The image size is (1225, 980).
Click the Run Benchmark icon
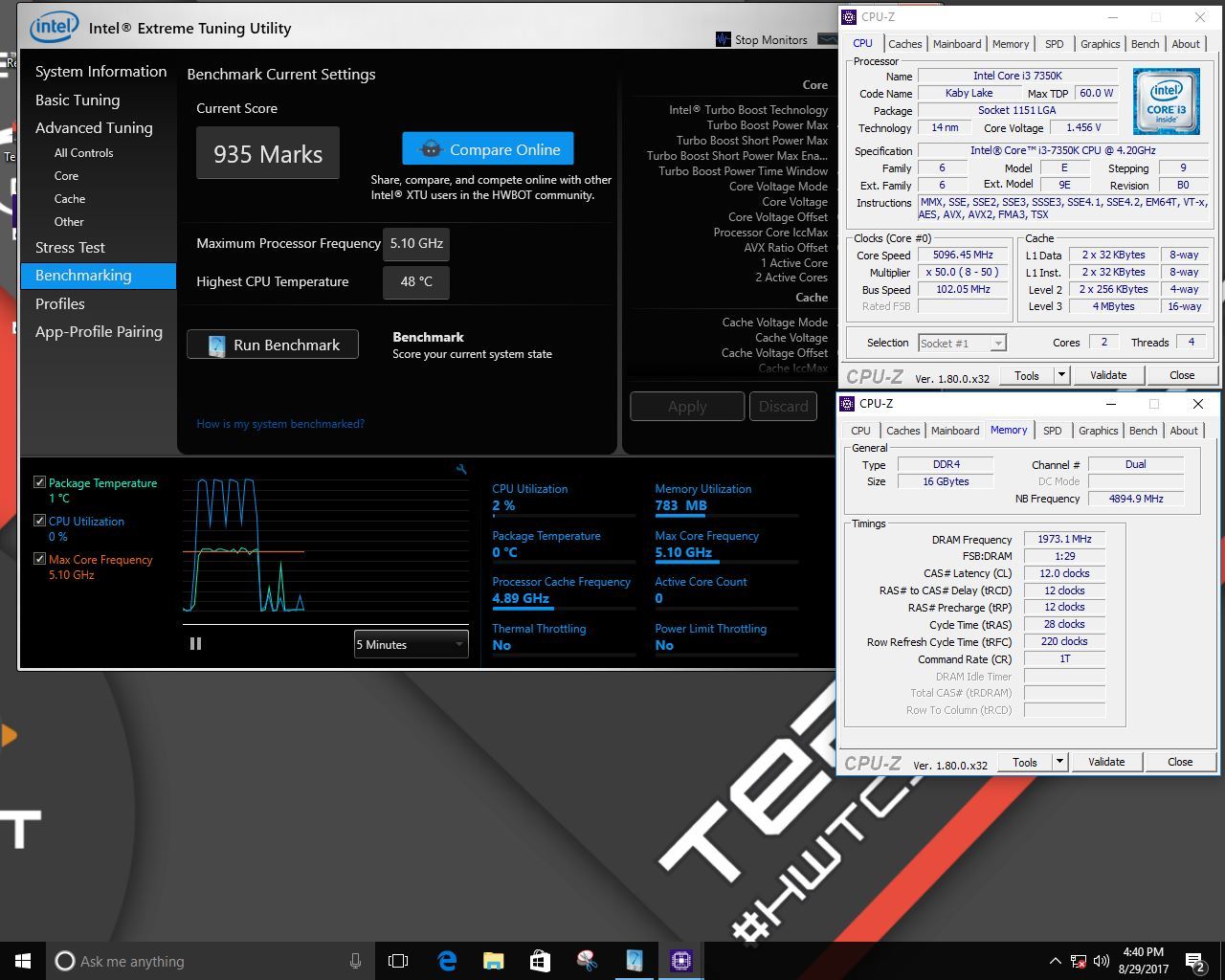217,345
